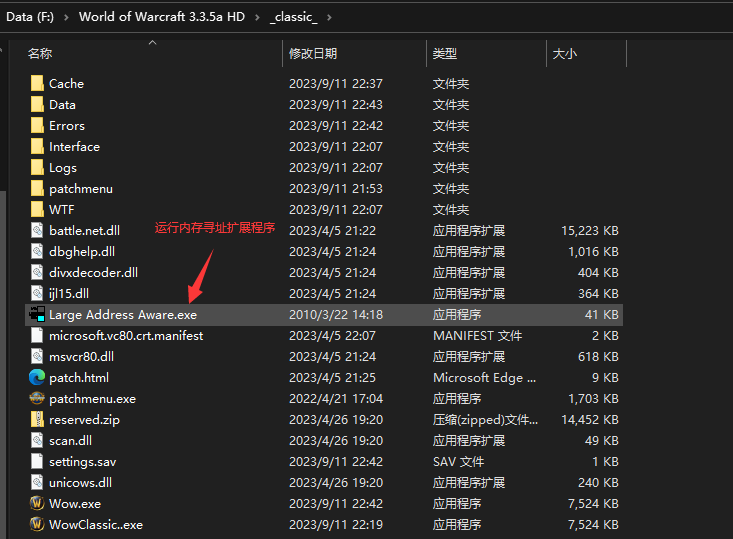Select the WowClassic..exe file name
733x539 pixels.
click(x=96, y=524)
